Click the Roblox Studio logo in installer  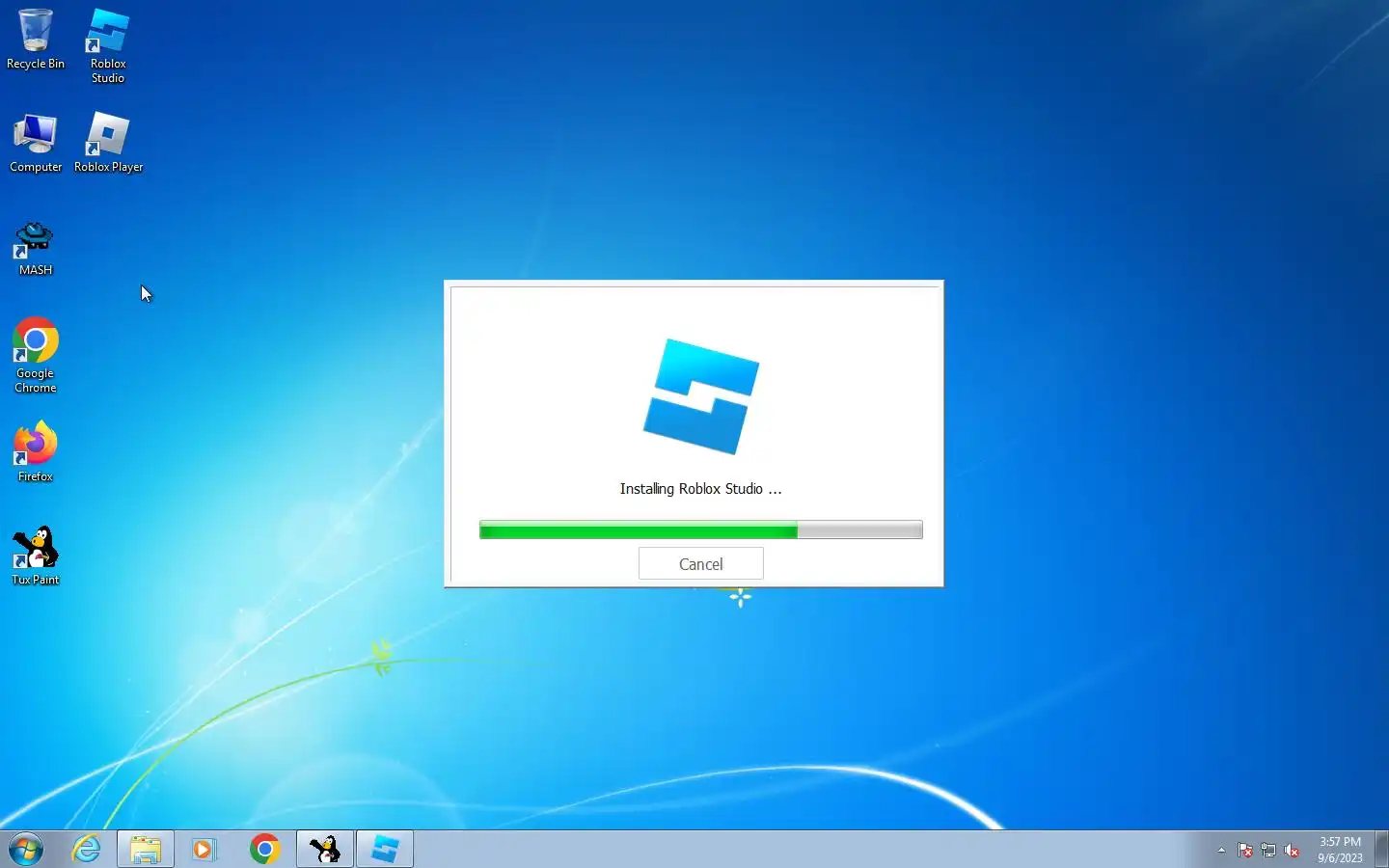click(x=701, y=396)
